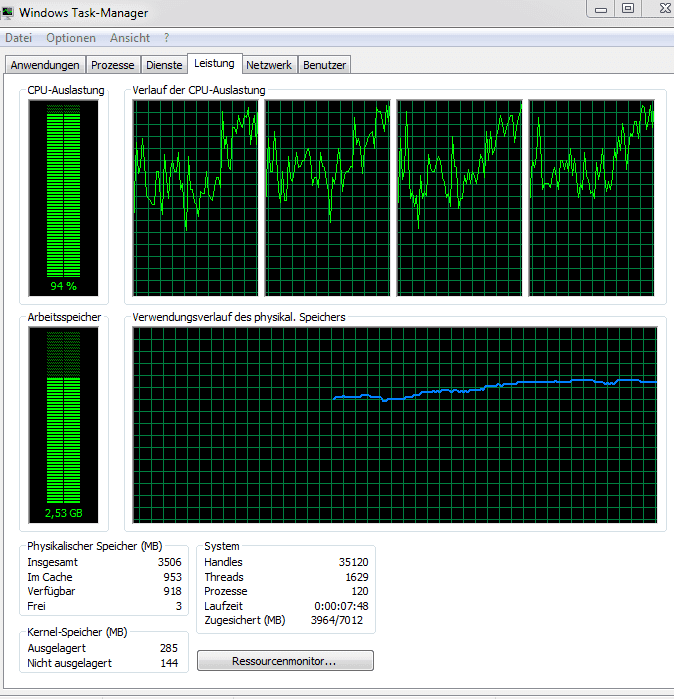Image resolution: width=674 pixels, height=699 pixels.
Task: Click the Ausgelagert value 285
Action: [169, 648]
